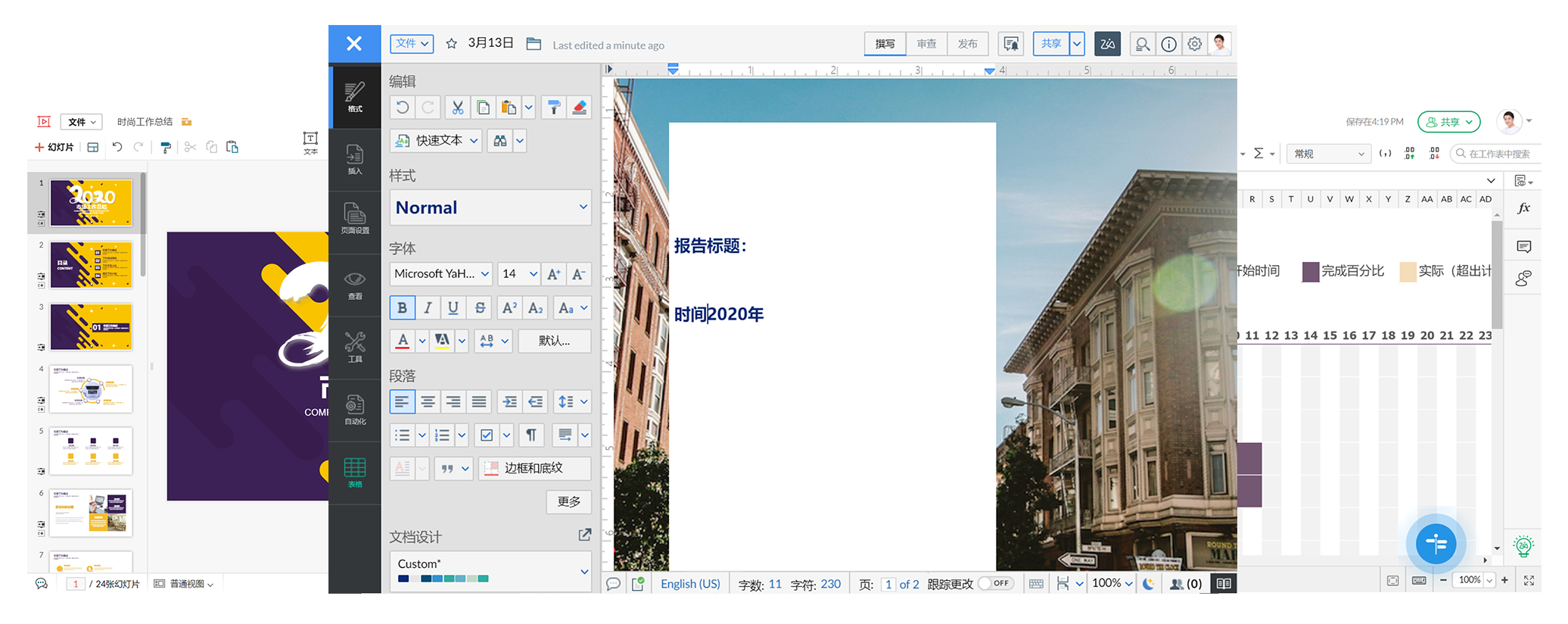Apply superscript with the A² icon
The height and width of the screenshot is (624, 1568).
(510, 307)
